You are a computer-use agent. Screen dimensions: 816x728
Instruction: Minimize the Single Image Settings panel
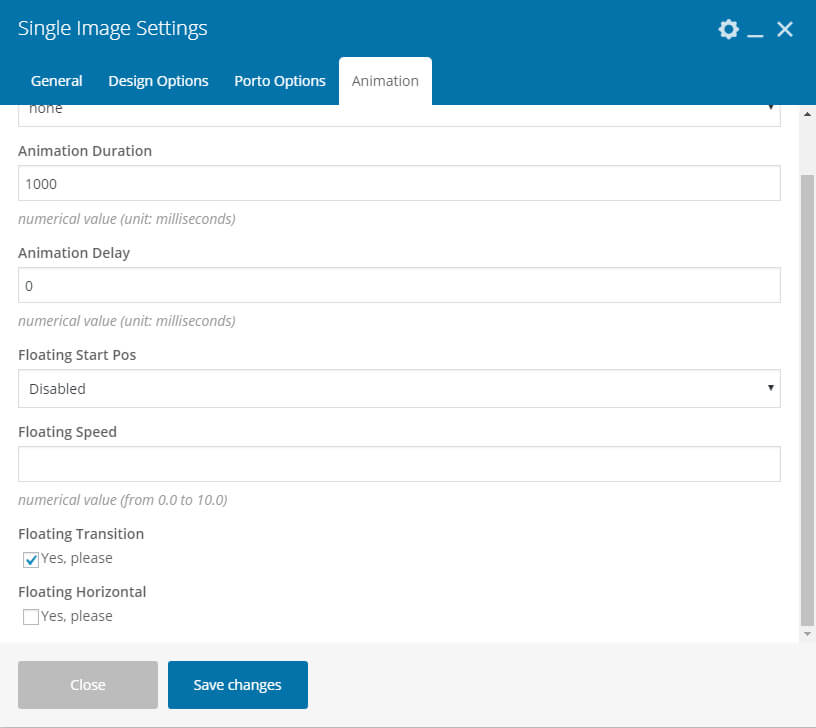click(x=756, y=32)
